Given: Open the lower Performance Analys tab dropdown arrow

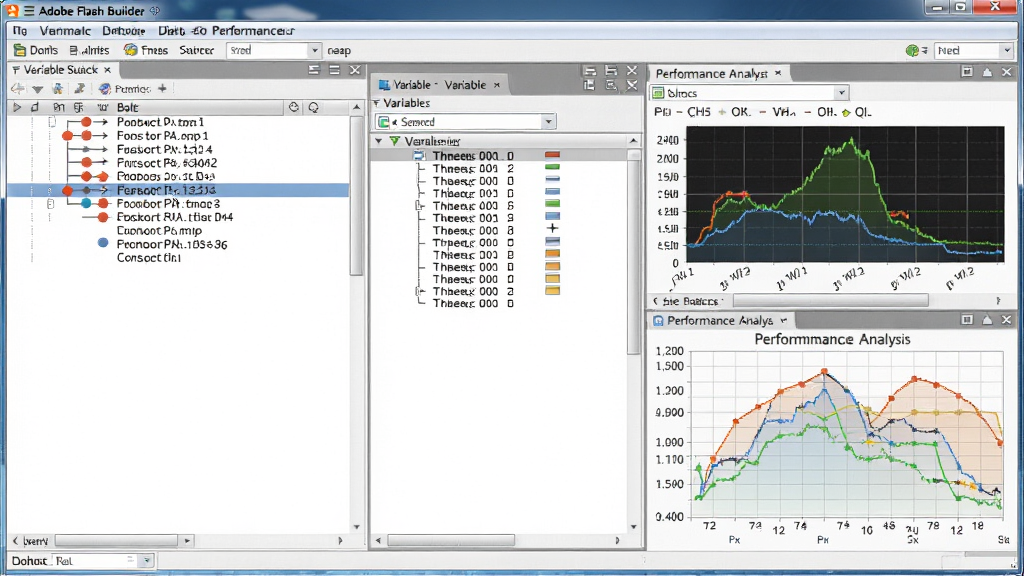Looking at the screenshot, I should pyautogui.click(x=783, y=320).
